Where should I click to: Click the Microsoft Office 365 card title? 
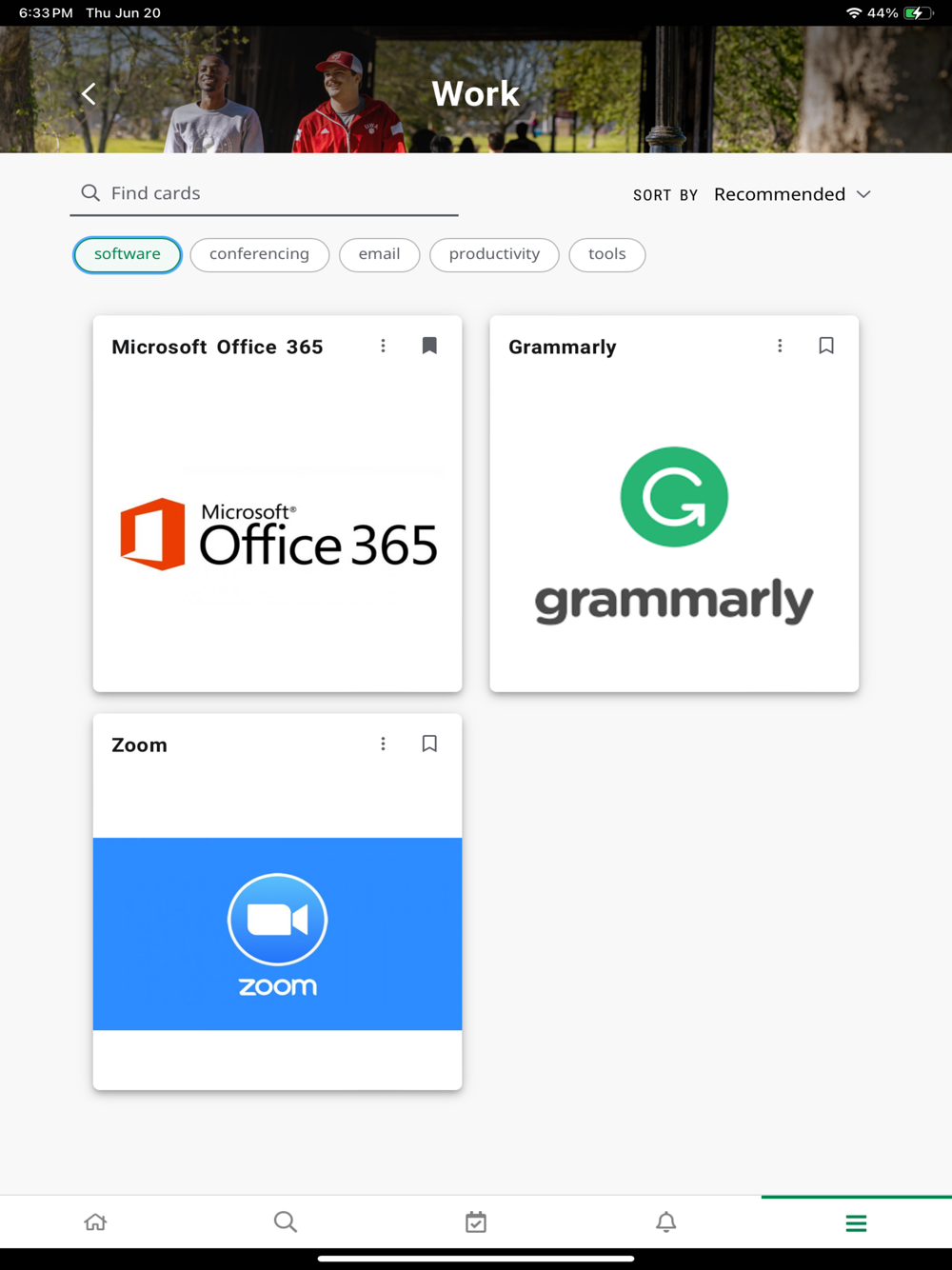pyautogui.click(x=217, y=347)
